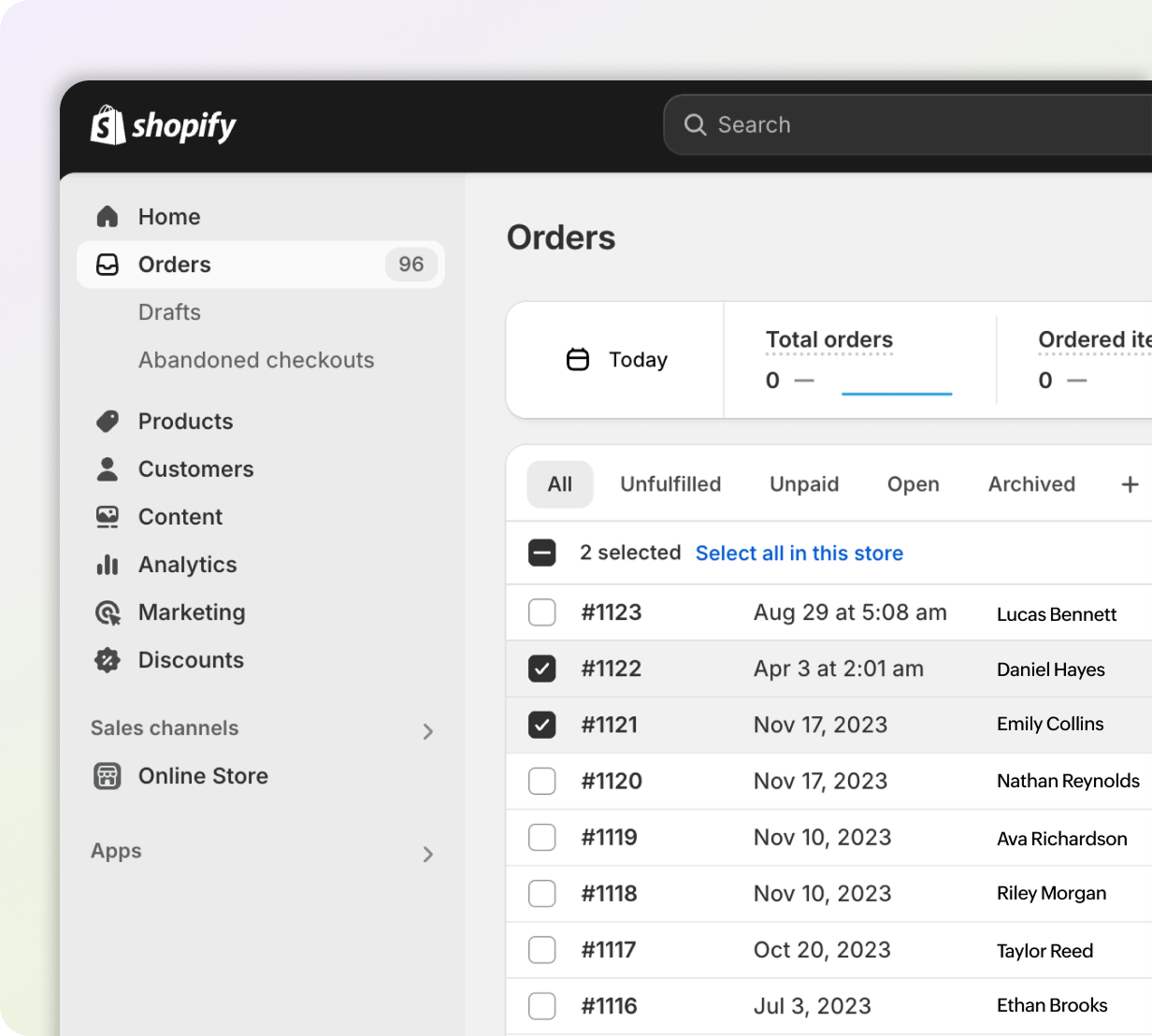This screenshot has height=1036, width=1152.
Task: Click the Online Store storefront icon
Action: pyautogui.click(x=108, y=776)
